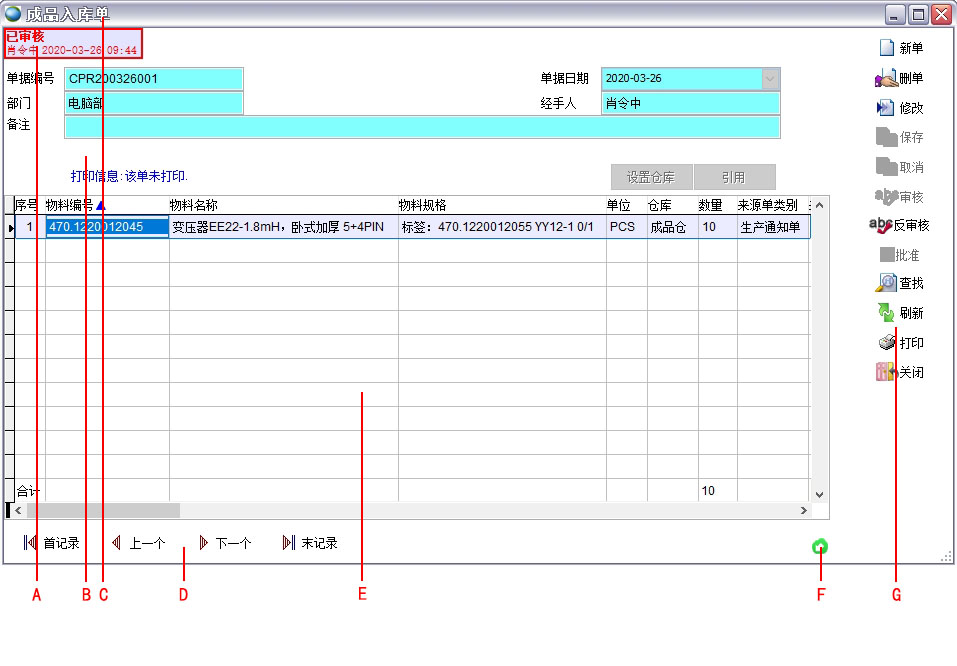Click the 单据编号 field CPR200326001
Viewport: 957px width, 666px height.
click(x=153, y=79)
